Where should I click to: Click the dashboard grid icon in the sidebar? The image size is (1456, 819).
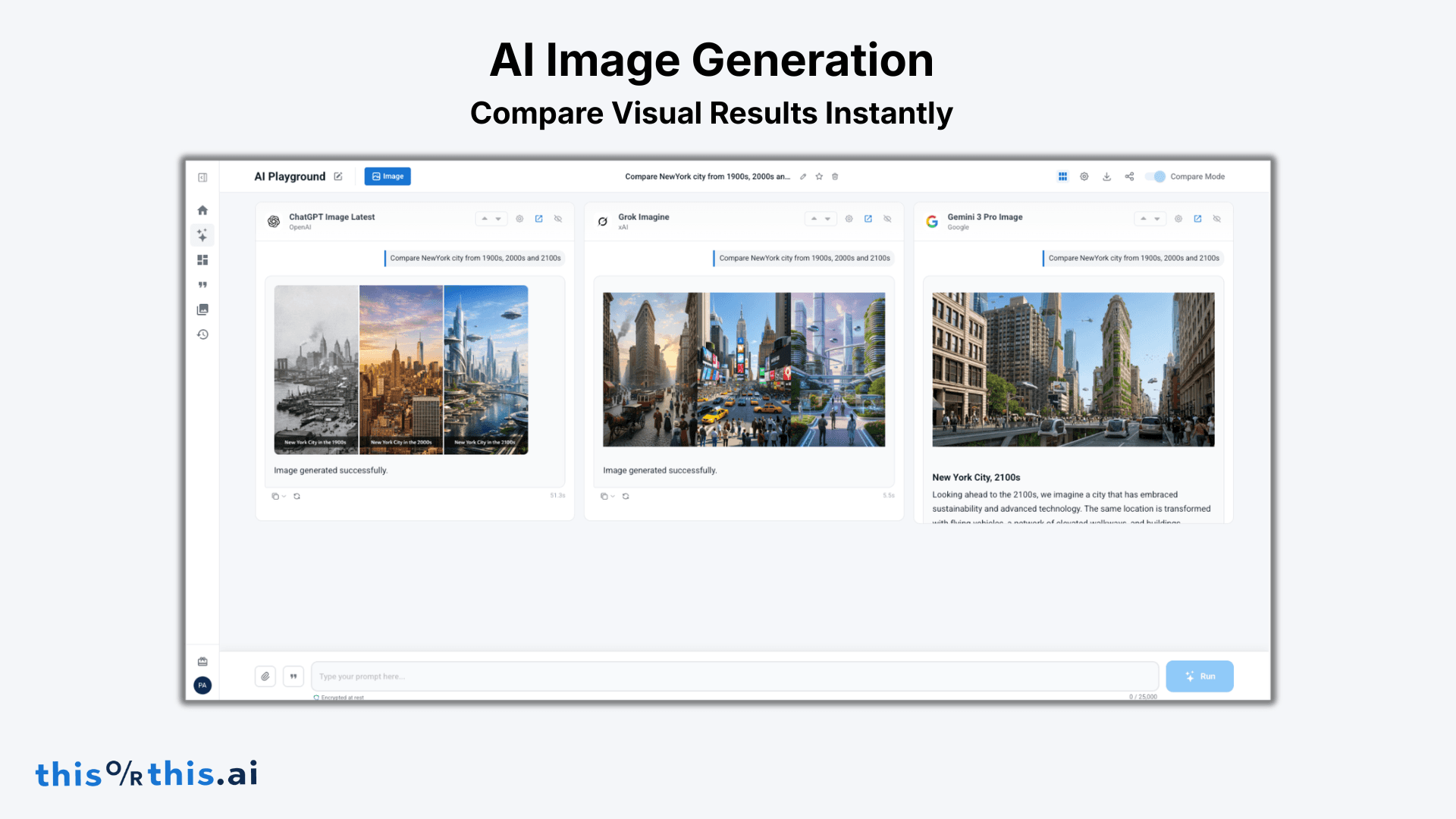(202, 260)
